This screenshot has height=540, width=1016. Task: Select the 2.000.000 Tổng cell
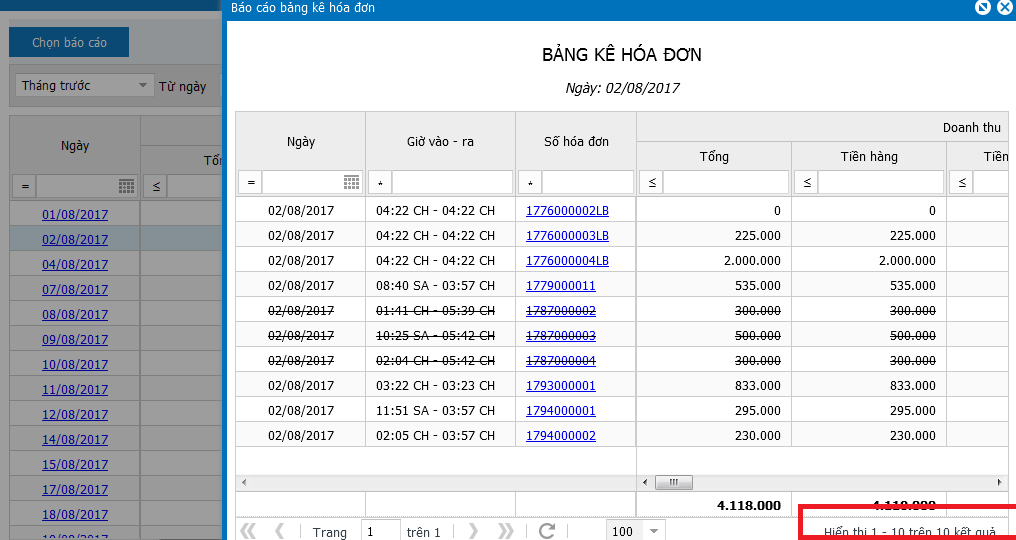714,261
